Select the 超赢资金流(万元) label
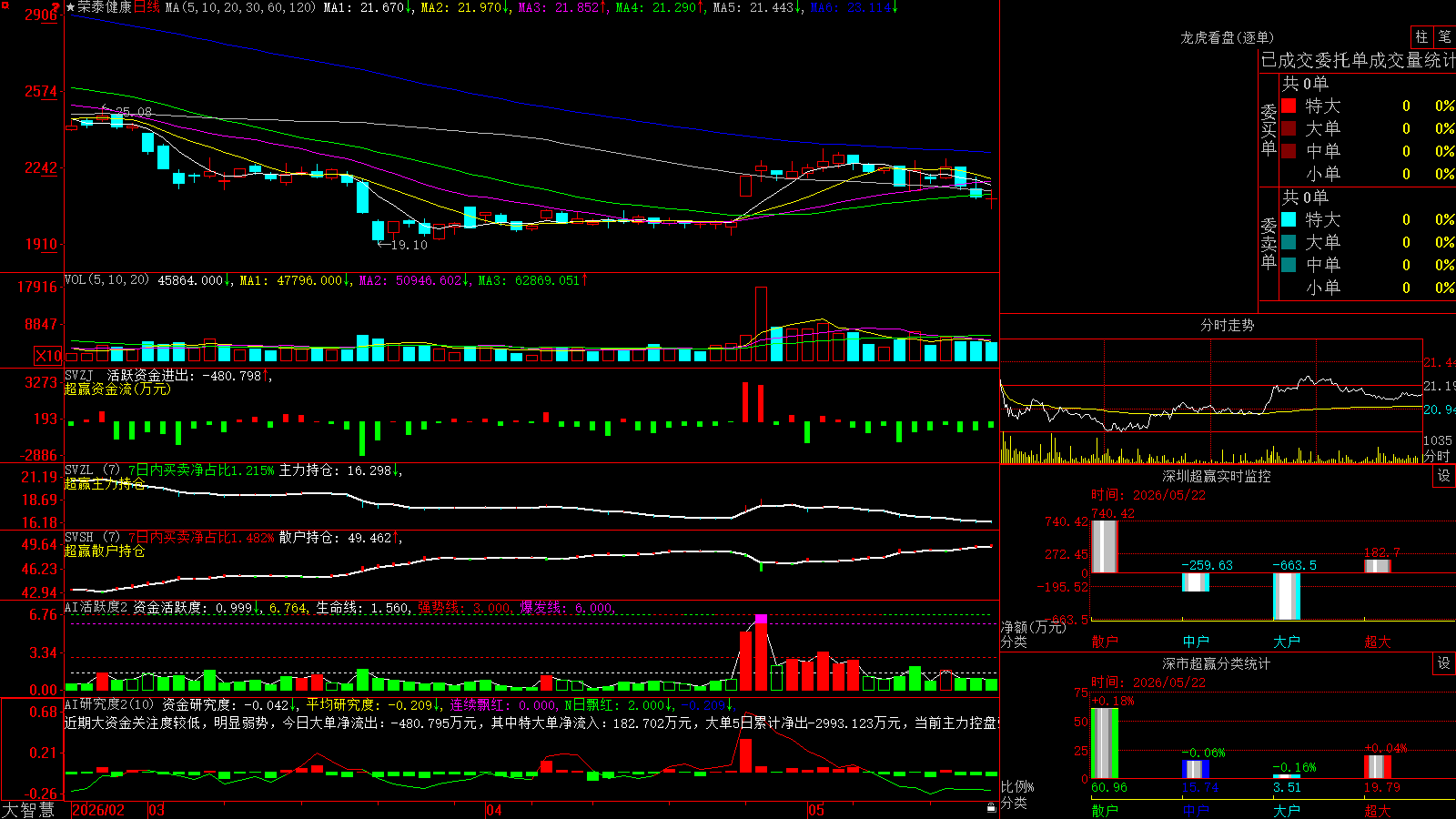Viewport: 1456px width, 819px height. pyautogui.click(x=117, y=389)
